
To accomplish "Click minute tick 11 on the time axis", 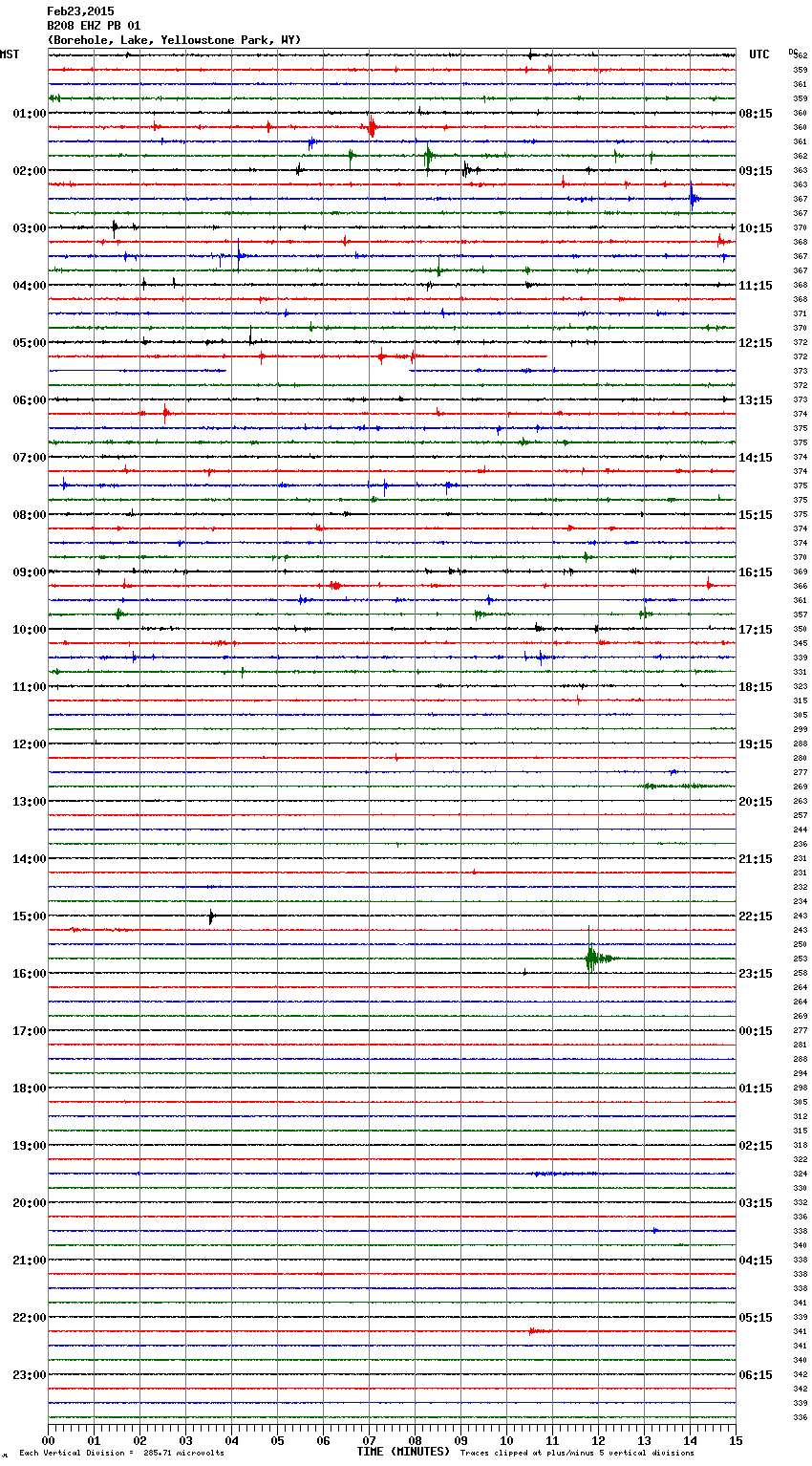I will 552,1440.
